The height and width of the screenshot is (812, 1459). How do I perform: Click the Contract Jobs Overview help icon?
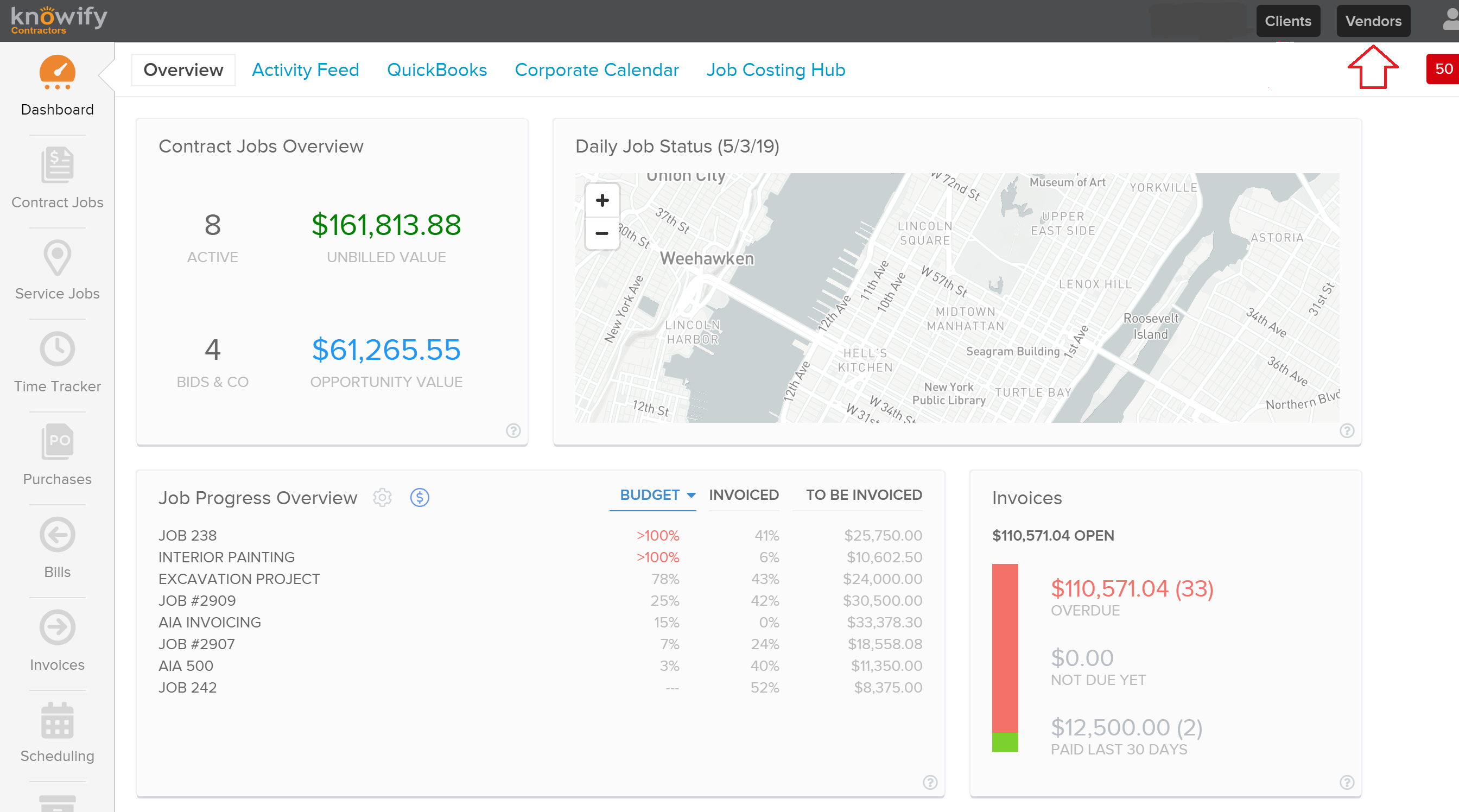(513, 431)
